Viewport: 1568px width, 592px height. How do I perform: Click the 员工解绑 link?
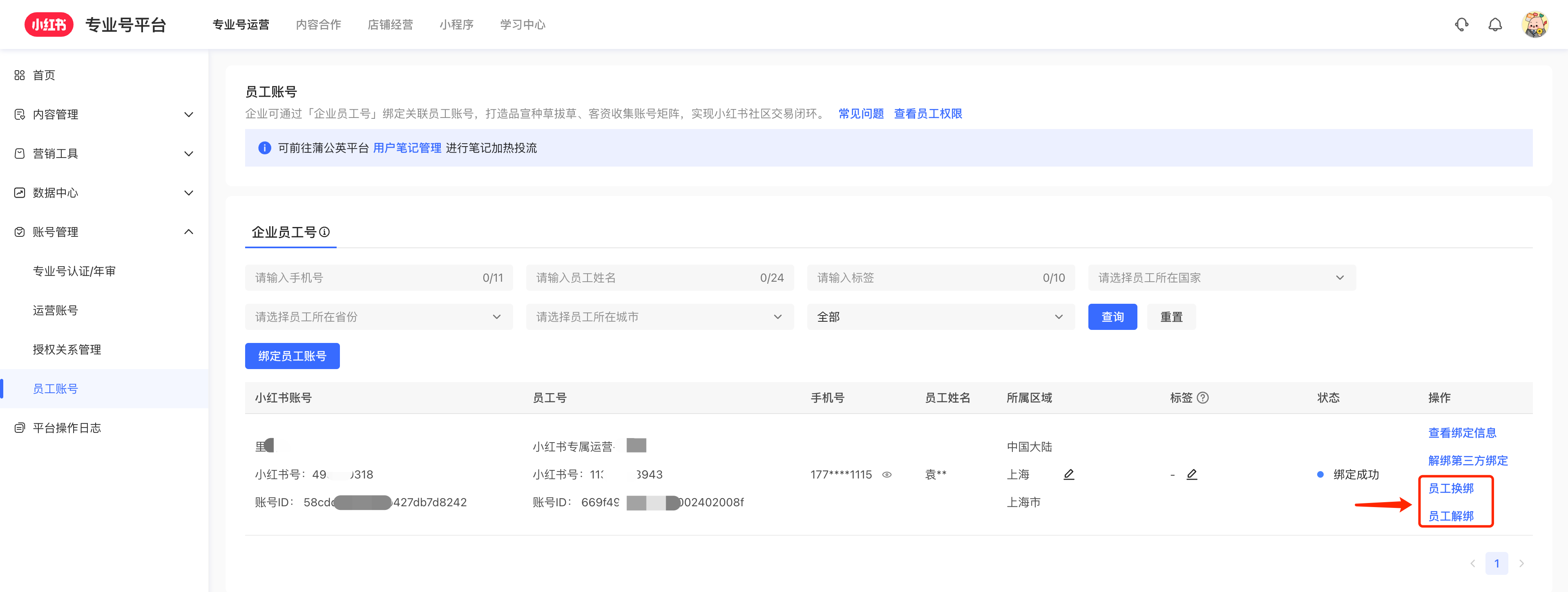pos(1450,516)
